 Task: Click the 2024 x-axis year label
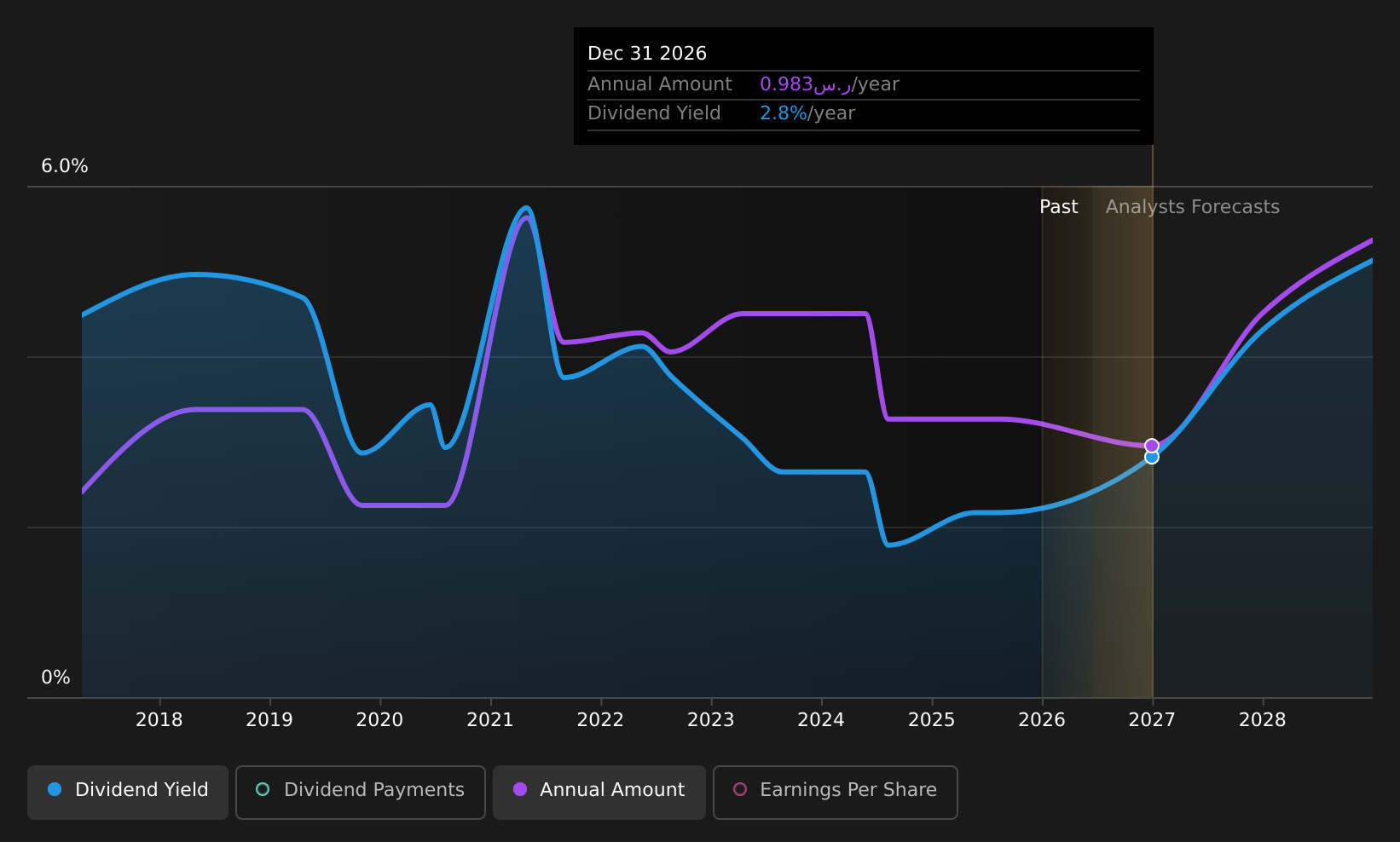click(x=821, y=720)
